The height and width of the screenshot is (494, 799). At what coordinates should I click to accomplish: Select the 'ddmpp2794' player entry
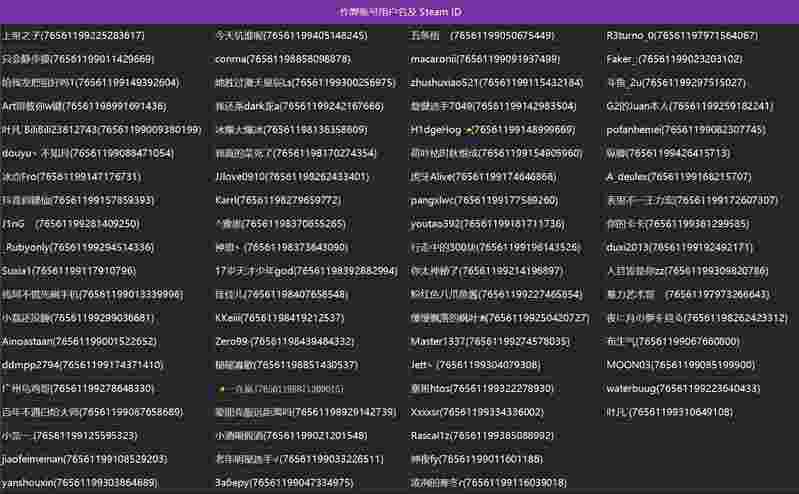click(x=82, y=365)
